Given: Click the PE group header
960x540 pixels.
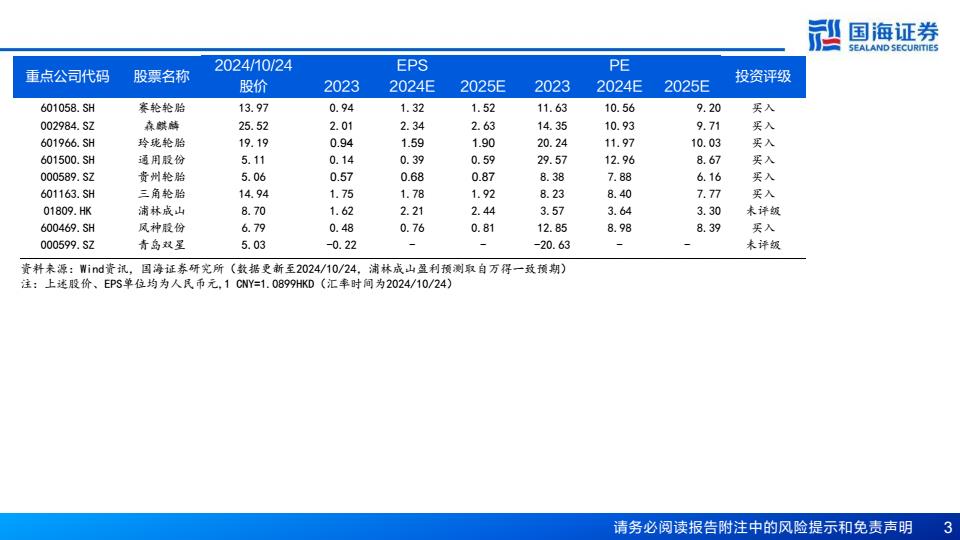Looking at the screenshot, I should click(x=619, y=66).
